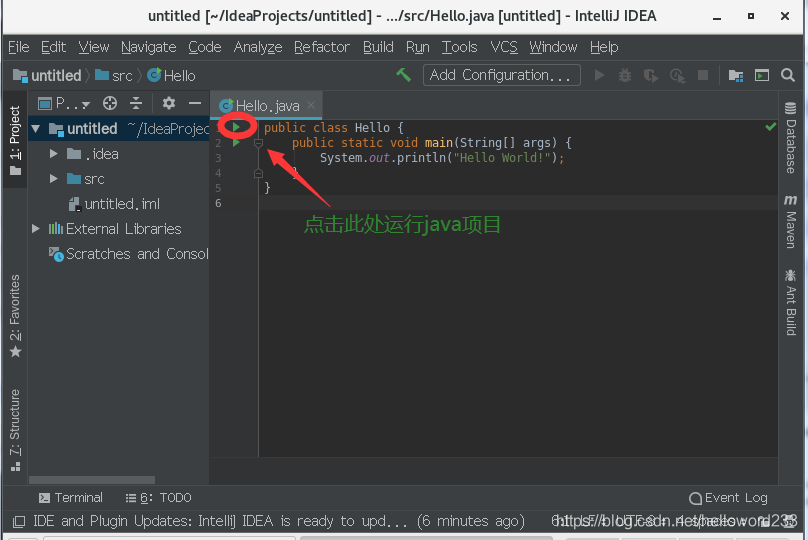This screenshot has width=808, height=540.
Task: Click IDE and Plugin Updates status message
Action: (279, 521)
